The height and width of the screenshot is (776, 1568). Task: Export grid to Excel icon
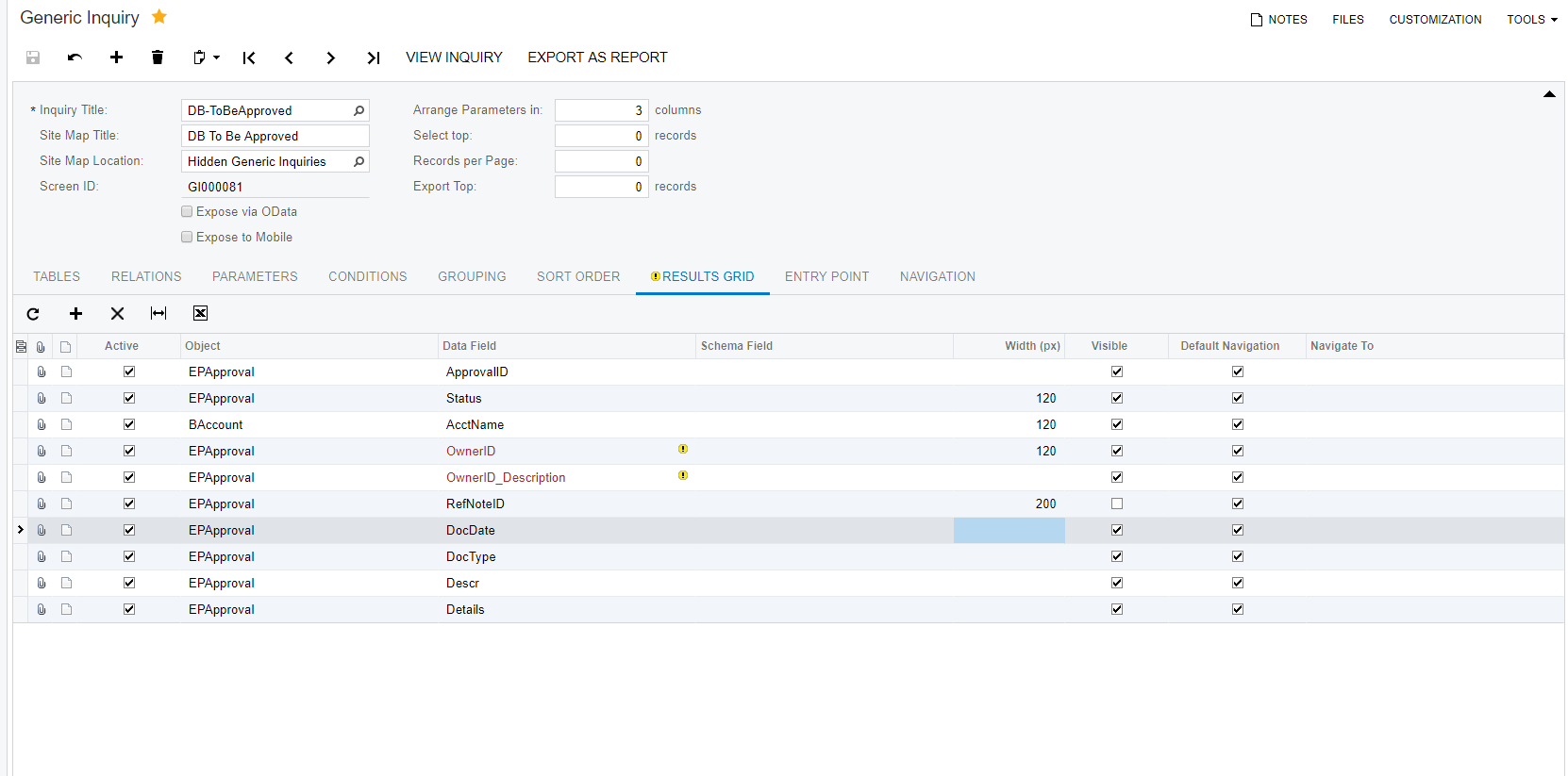coord(200,314)
